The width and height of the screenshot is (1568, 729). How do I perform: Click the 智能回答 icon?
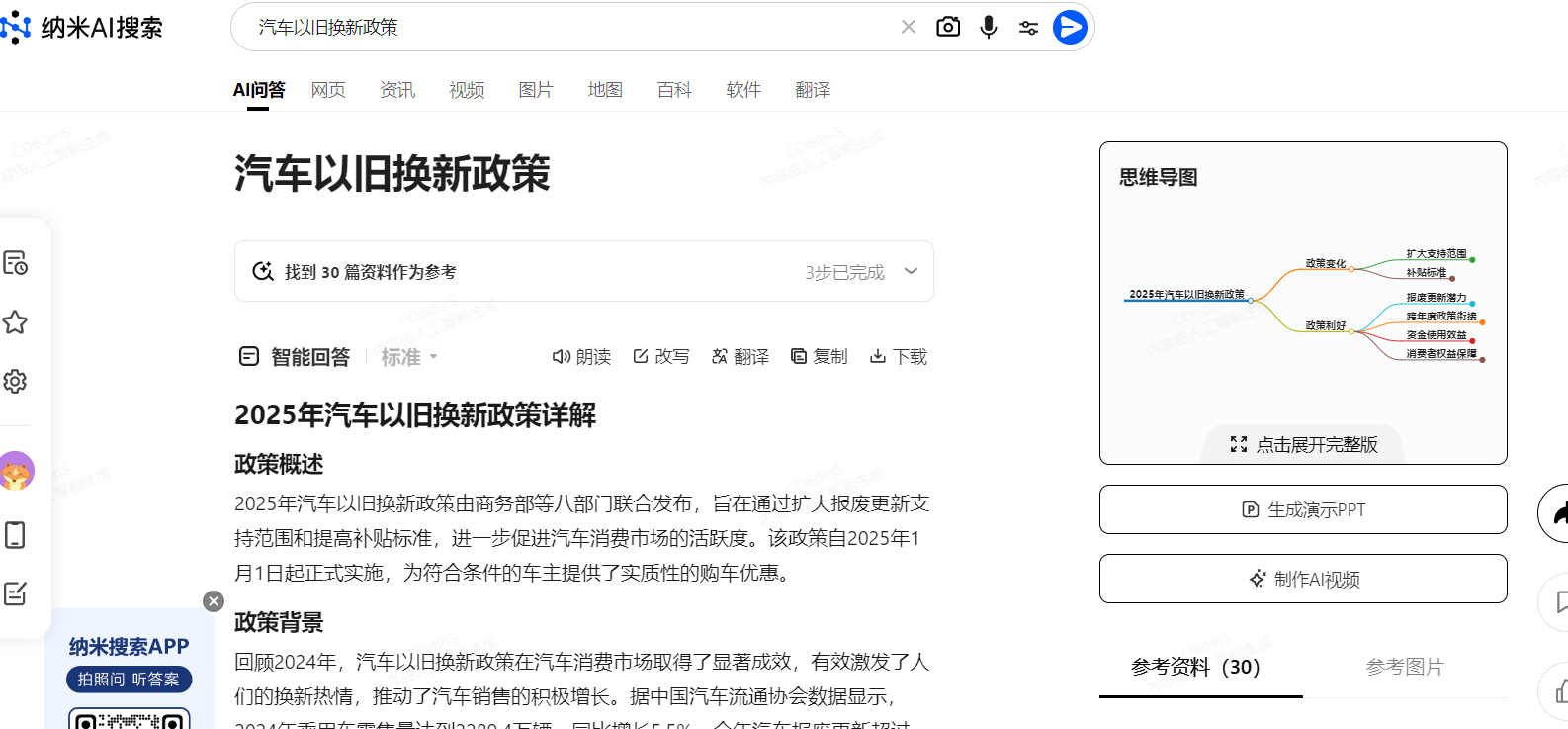[x=249, y=356]
